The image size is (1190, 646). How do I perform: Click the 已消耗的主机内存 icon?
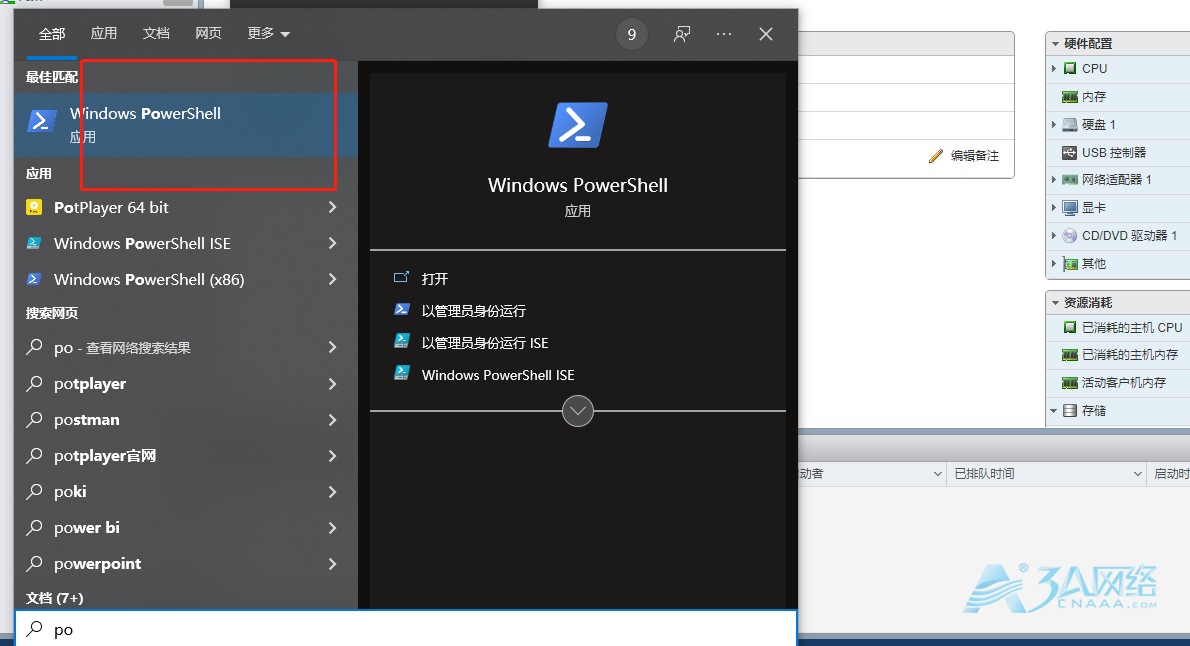pyautogui.click(x=1070, y=355)
